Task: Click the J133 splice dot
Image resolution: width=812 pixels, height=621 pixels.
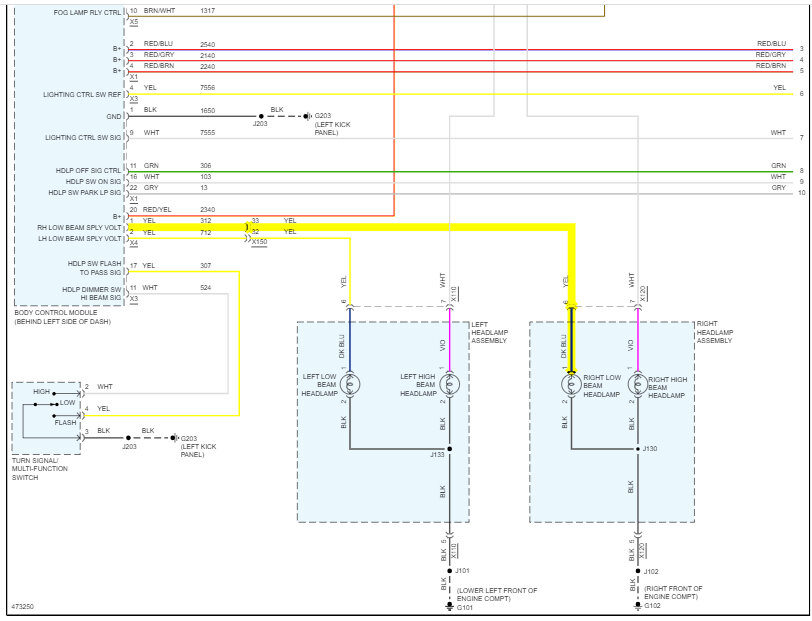Action: point(450,449)
